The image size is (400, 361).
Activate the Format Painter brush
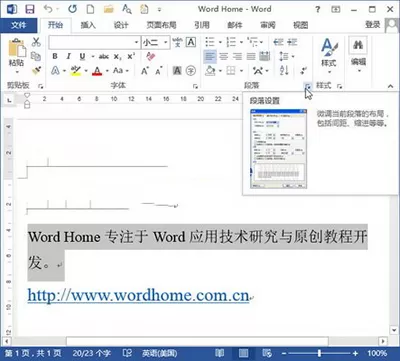(36, 70)
